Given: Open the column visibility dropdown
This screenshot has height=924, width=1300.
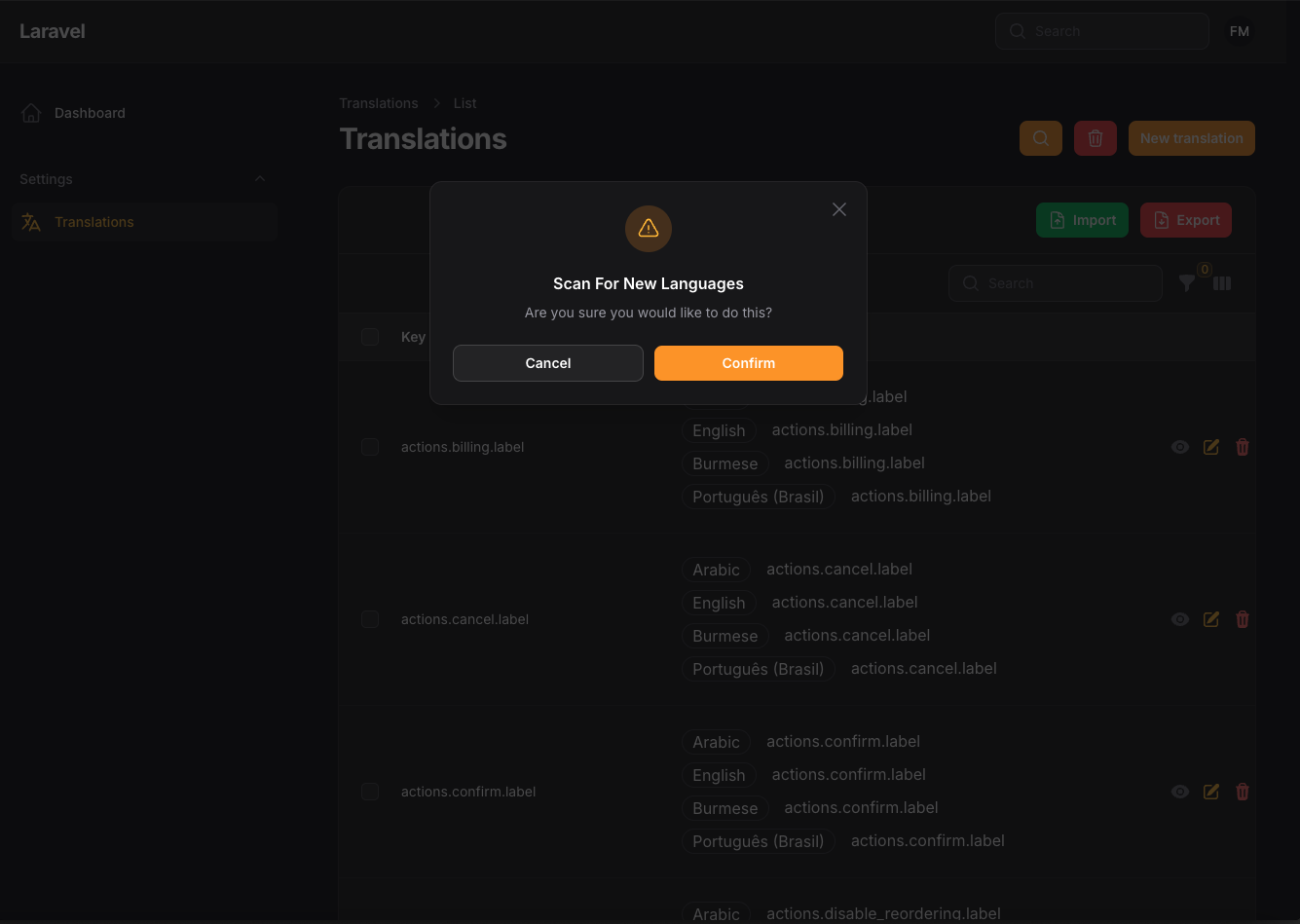Looking at the screenshot, I should [1221, 283].
